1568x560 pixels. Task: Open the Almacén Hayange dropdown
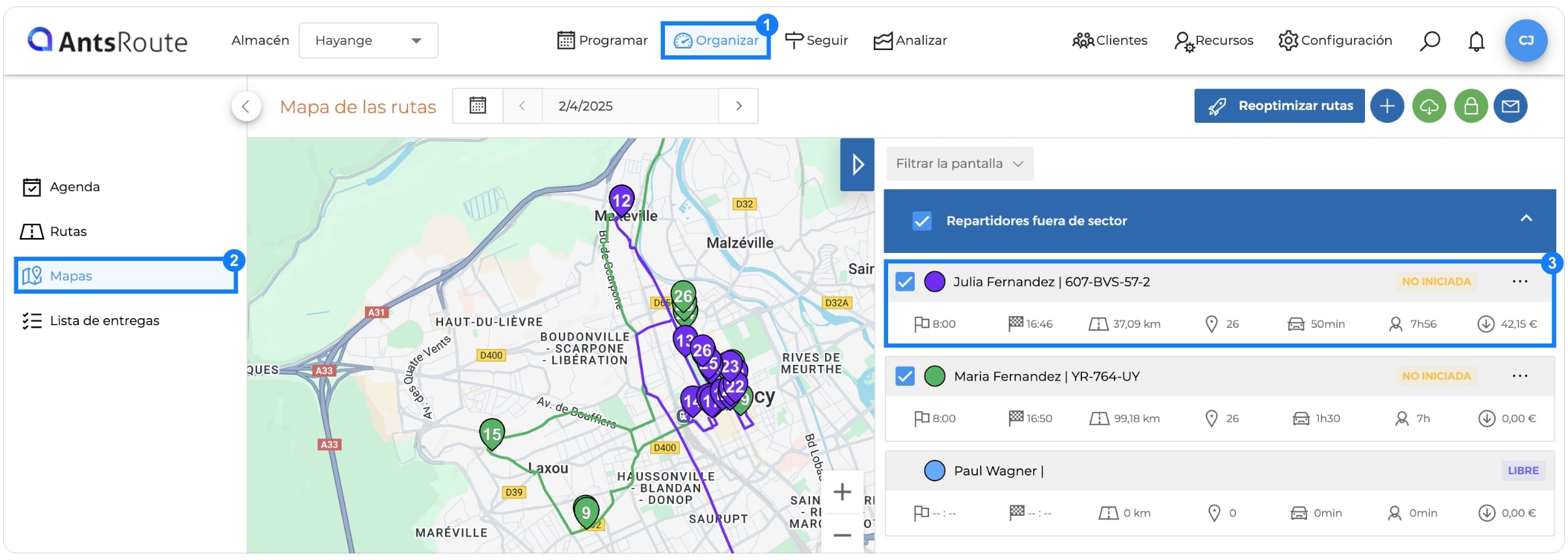pos(368,40)
